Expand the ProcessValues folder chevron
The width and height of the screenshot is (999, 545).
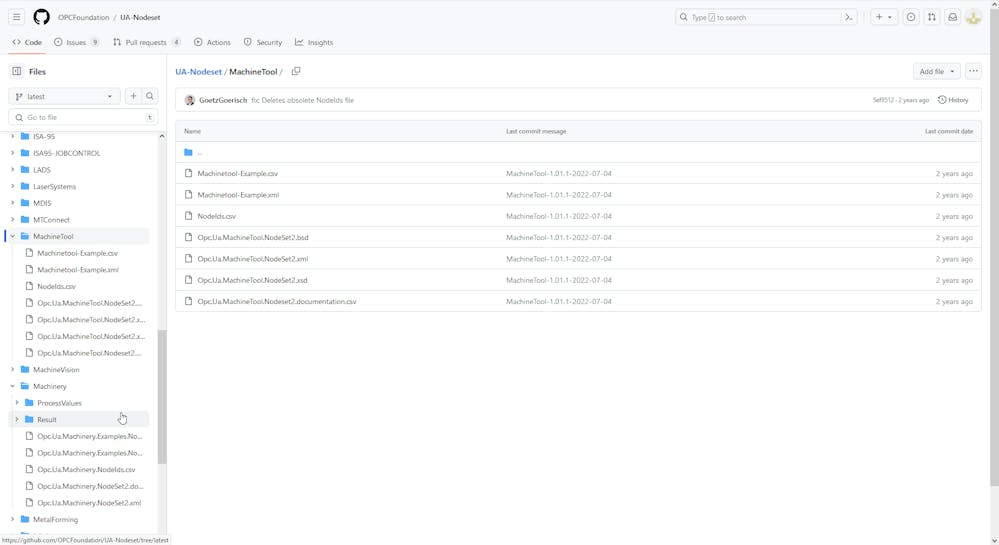(x=17, y=403)
